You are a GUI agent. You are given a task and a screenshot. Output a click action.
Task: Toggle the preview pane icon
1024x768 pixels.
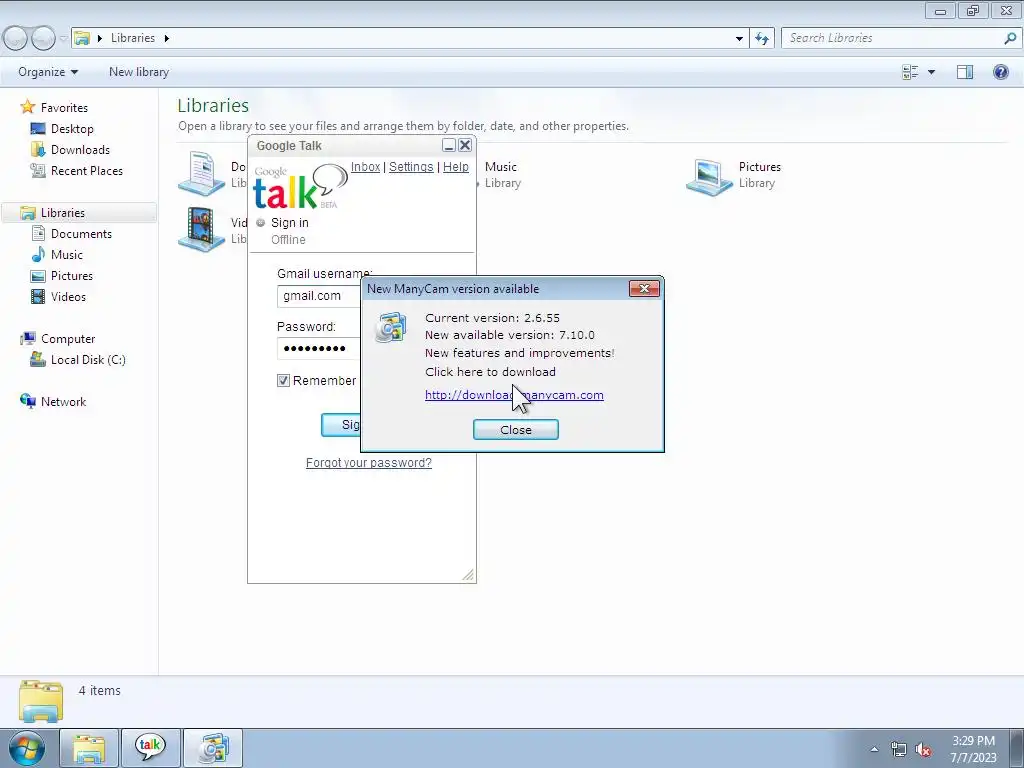[965, 72]
